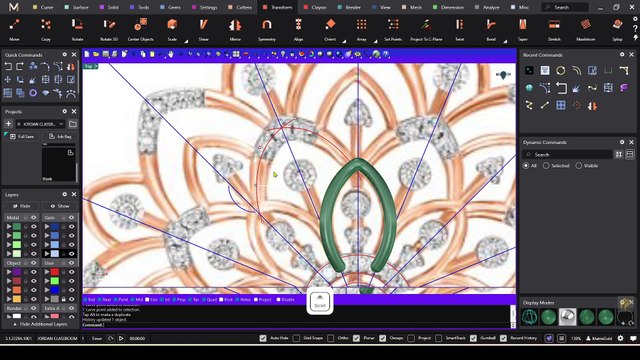Select the Selected radio button
This screenshot has height=360, width=640.
[546, 166]
